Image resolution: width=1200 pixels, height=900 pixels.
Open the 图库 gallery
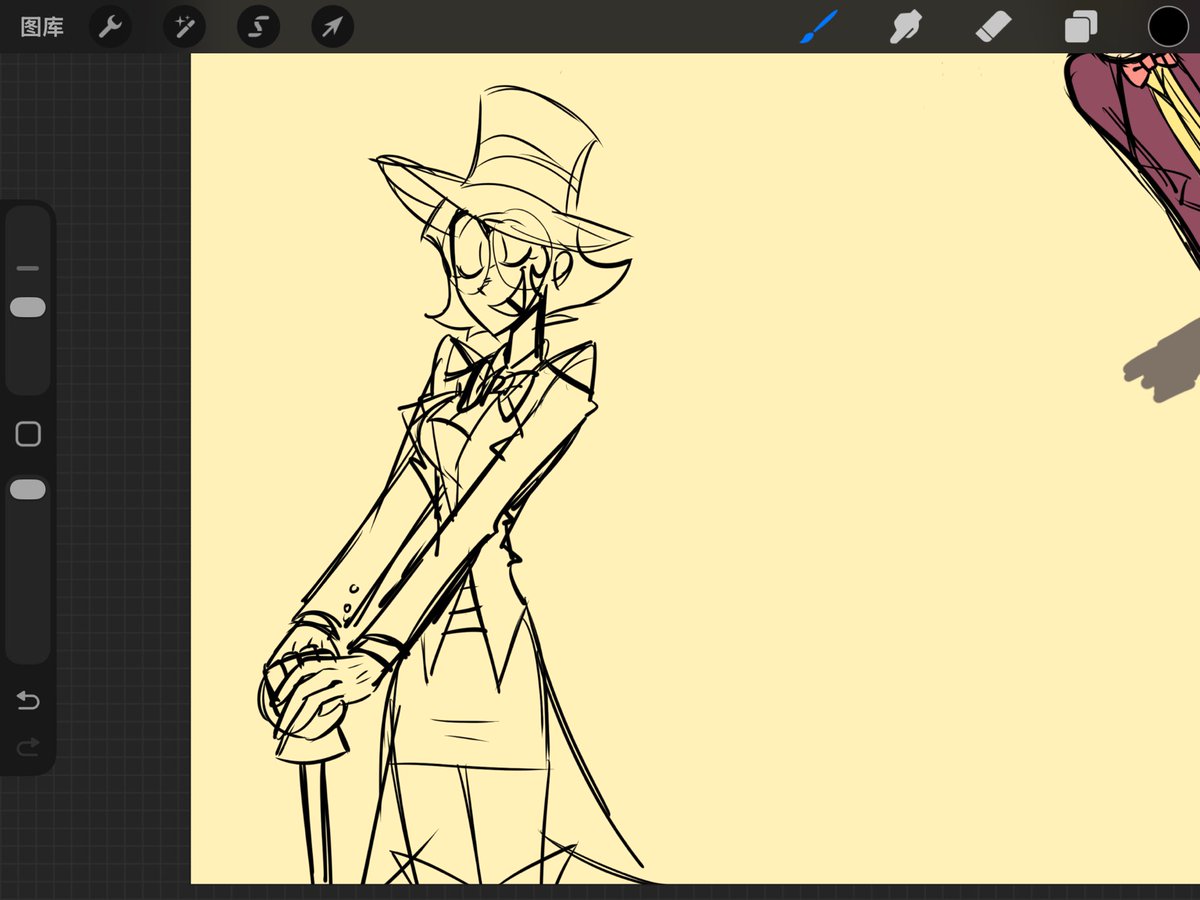[x=42, y=27]
